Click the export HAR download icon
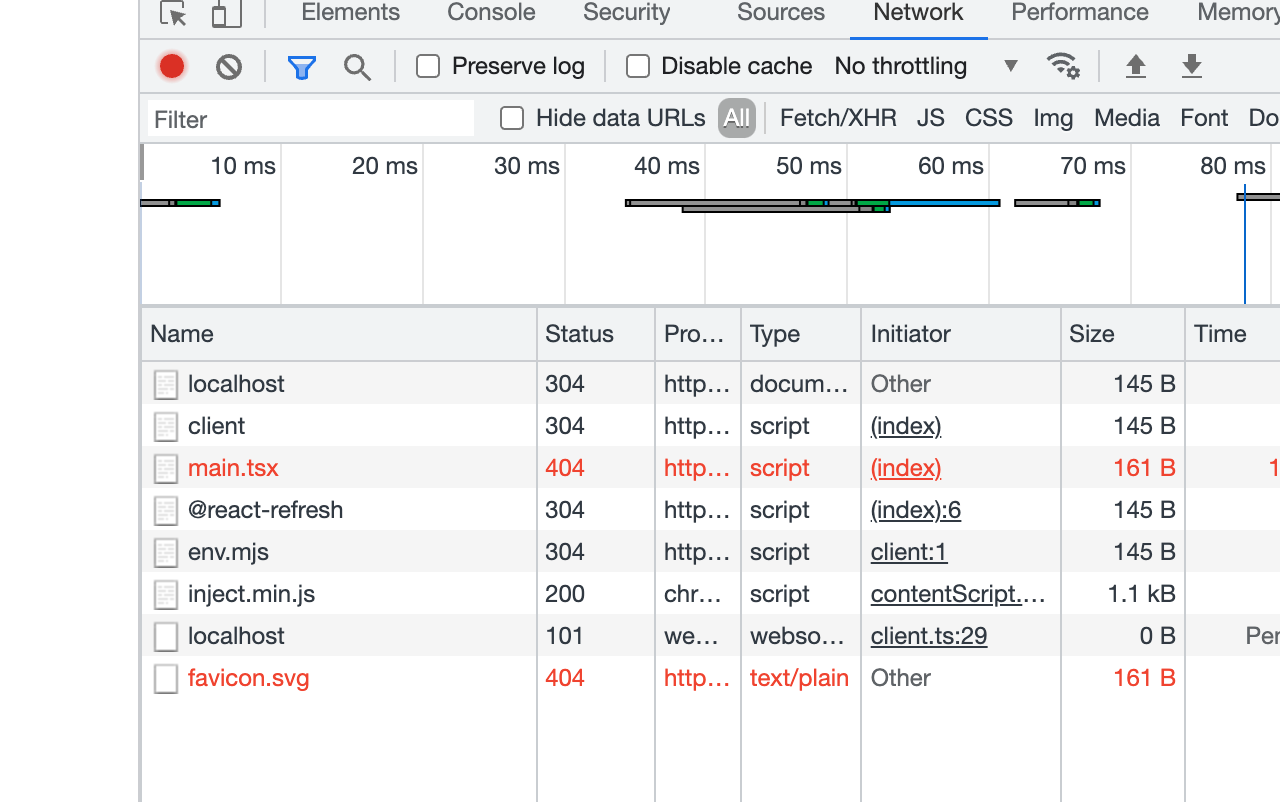 (1191, 67)
